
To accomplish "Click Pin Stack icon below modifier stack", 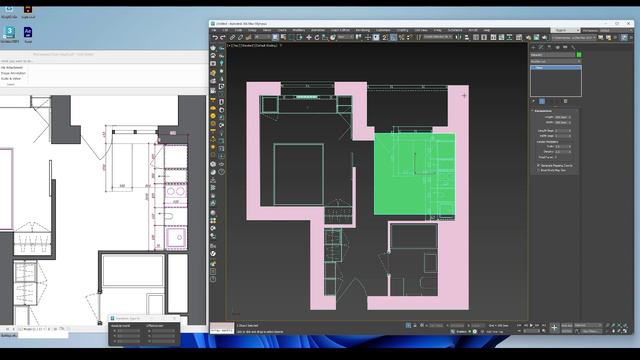I will (533, 101).
